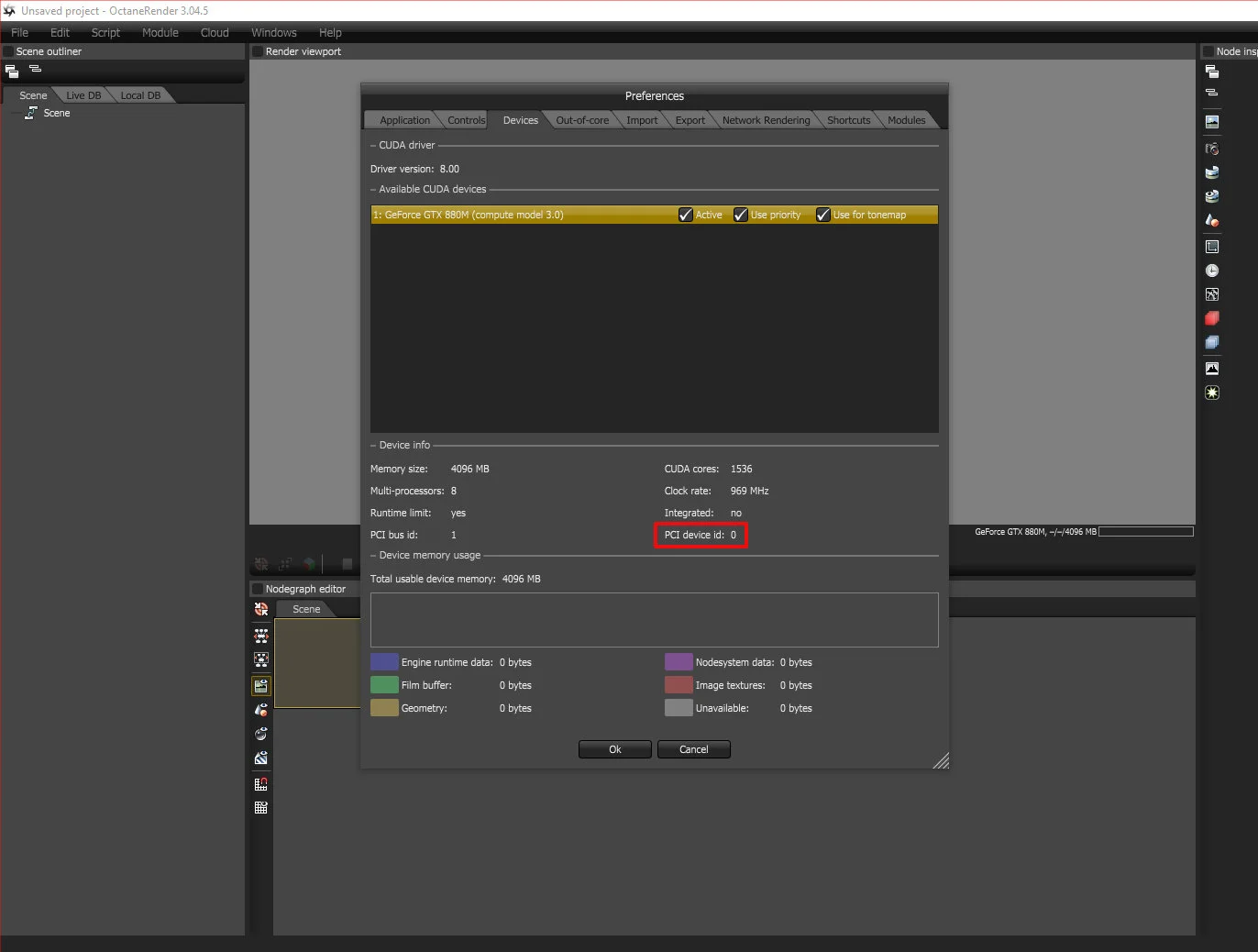
Task: Toggle texture preview eye icon in Nodegraph editor
Action: (261, 758)
